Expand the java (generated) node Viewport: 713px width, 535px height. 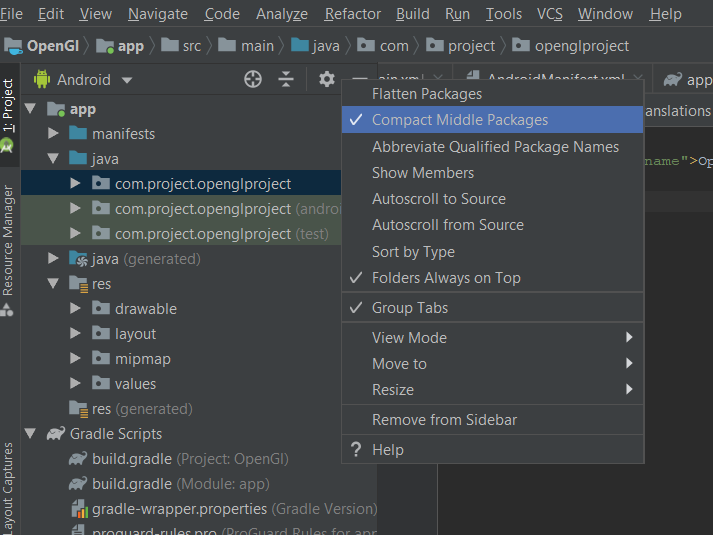pos(53,258)
